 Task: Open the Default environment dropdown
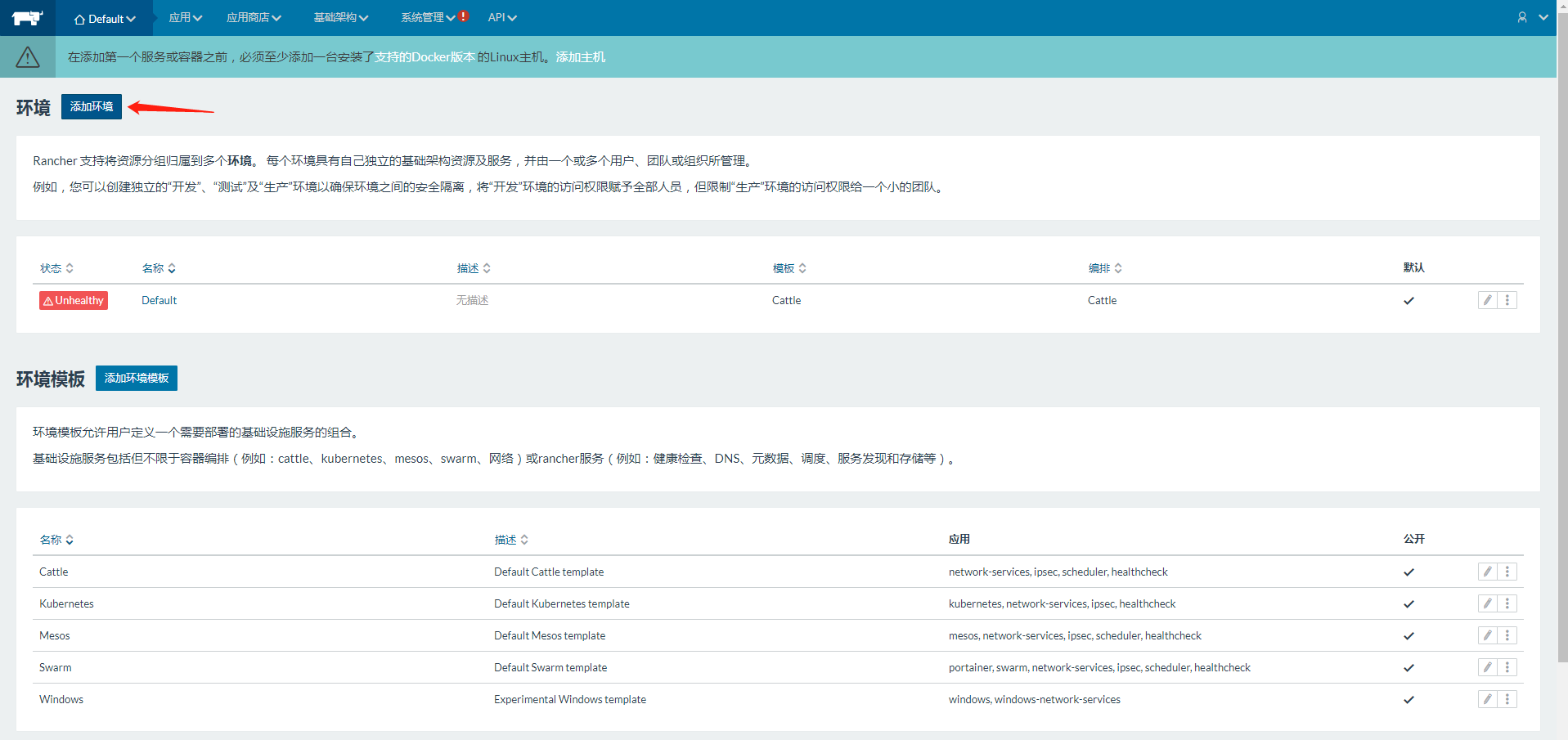coord(105,18)
